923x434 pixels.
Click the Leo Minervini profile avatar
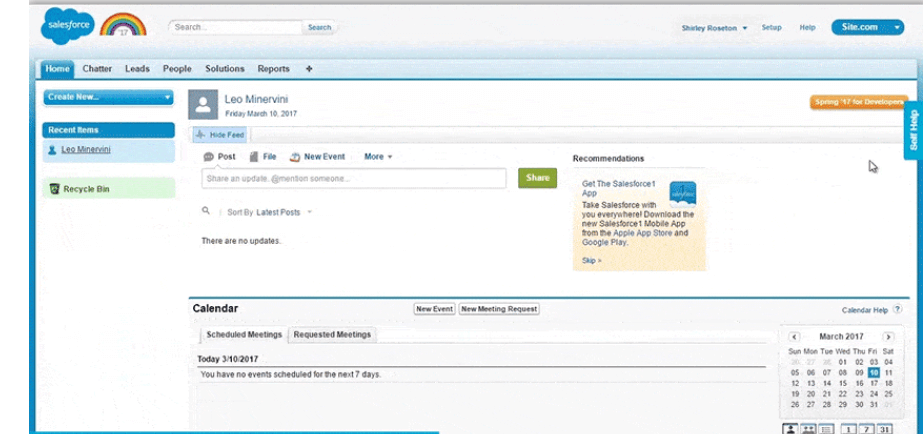pyautogui.click(x=203, y=105)
